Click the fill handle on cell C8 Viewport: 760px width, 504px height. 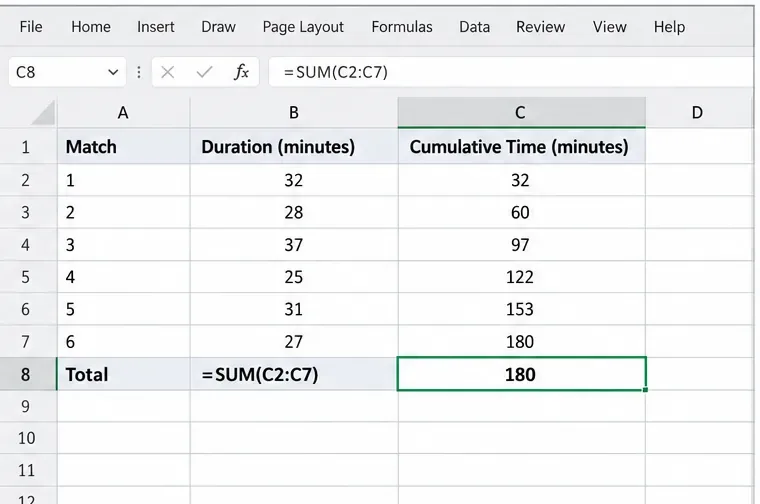click(x=645, y=390)
